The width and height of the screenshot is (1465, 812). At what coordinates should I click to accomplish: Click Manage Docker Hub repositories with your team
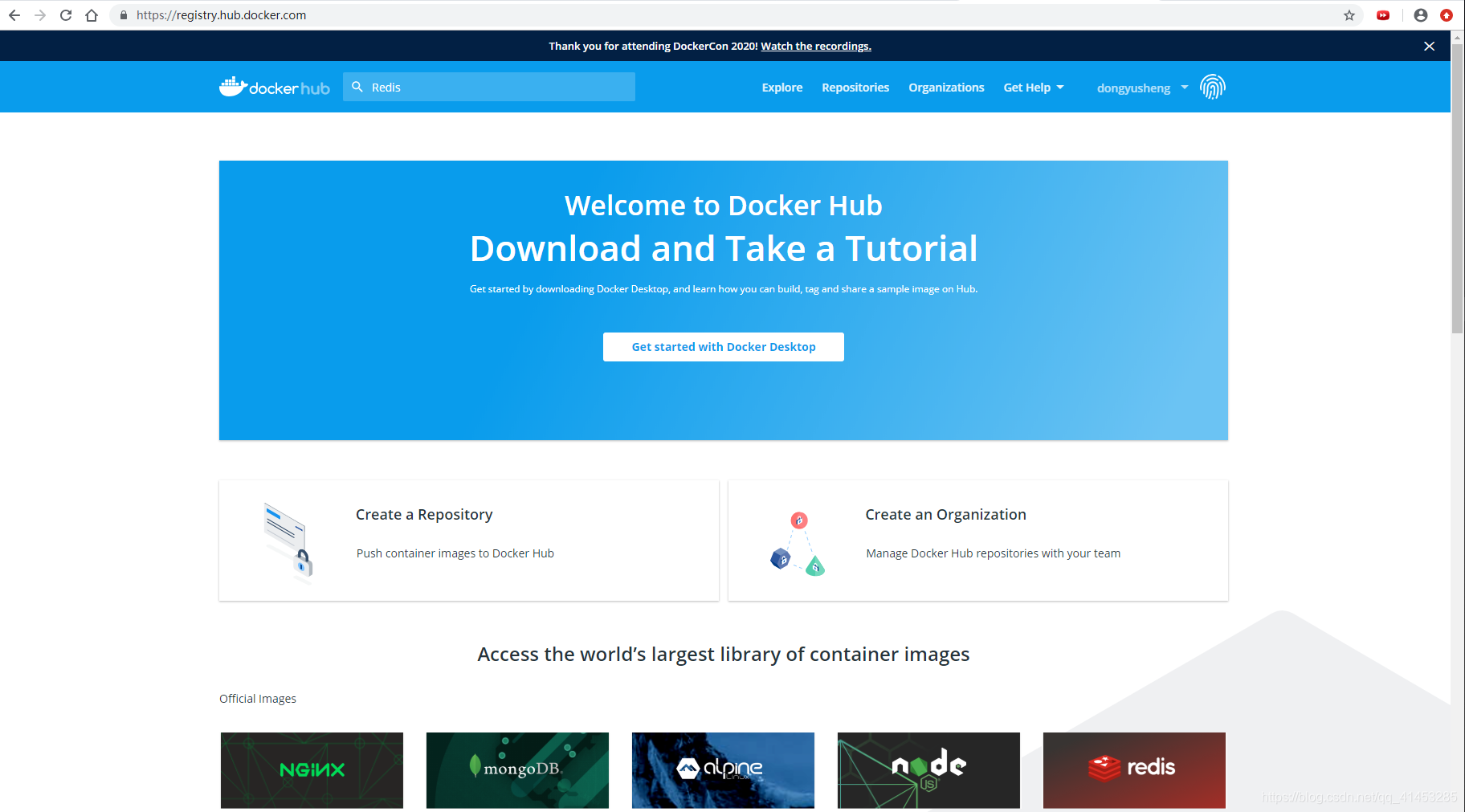click(993, 553)
